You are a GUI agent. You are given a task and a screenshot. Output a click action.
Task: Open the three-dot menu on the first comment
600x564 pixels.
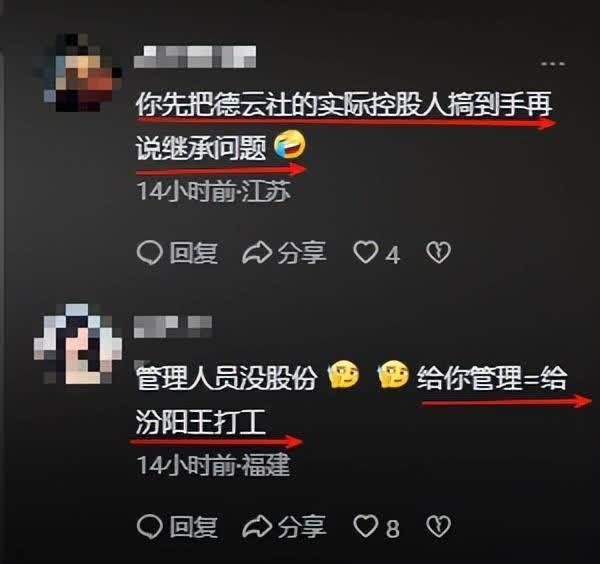(553, 64)
